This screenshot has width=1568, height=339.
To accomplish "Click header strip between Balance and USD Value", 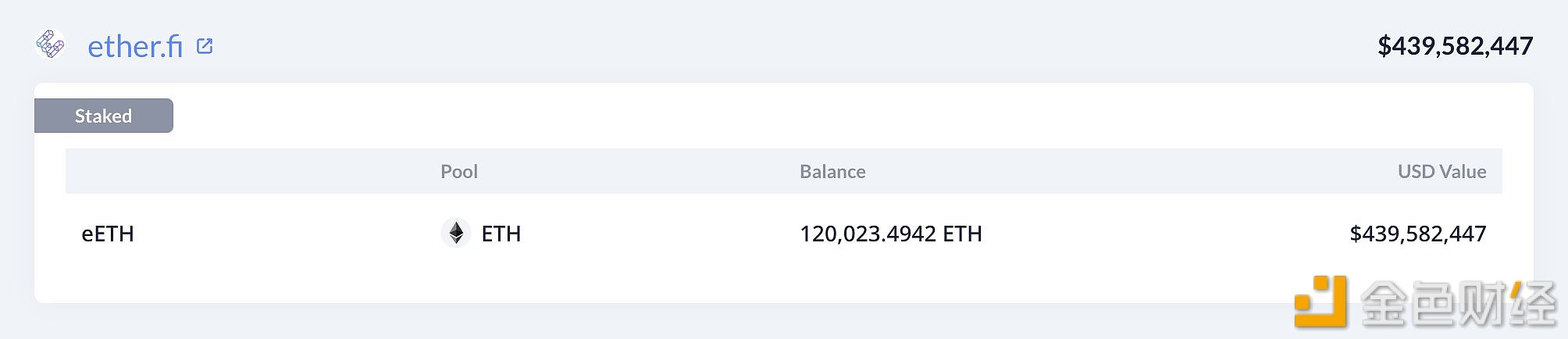I will point(1132,172).
